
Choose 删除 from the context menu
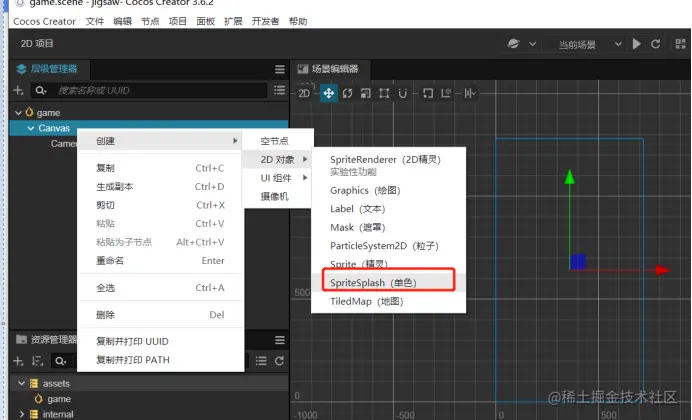[x=161, y=315]
